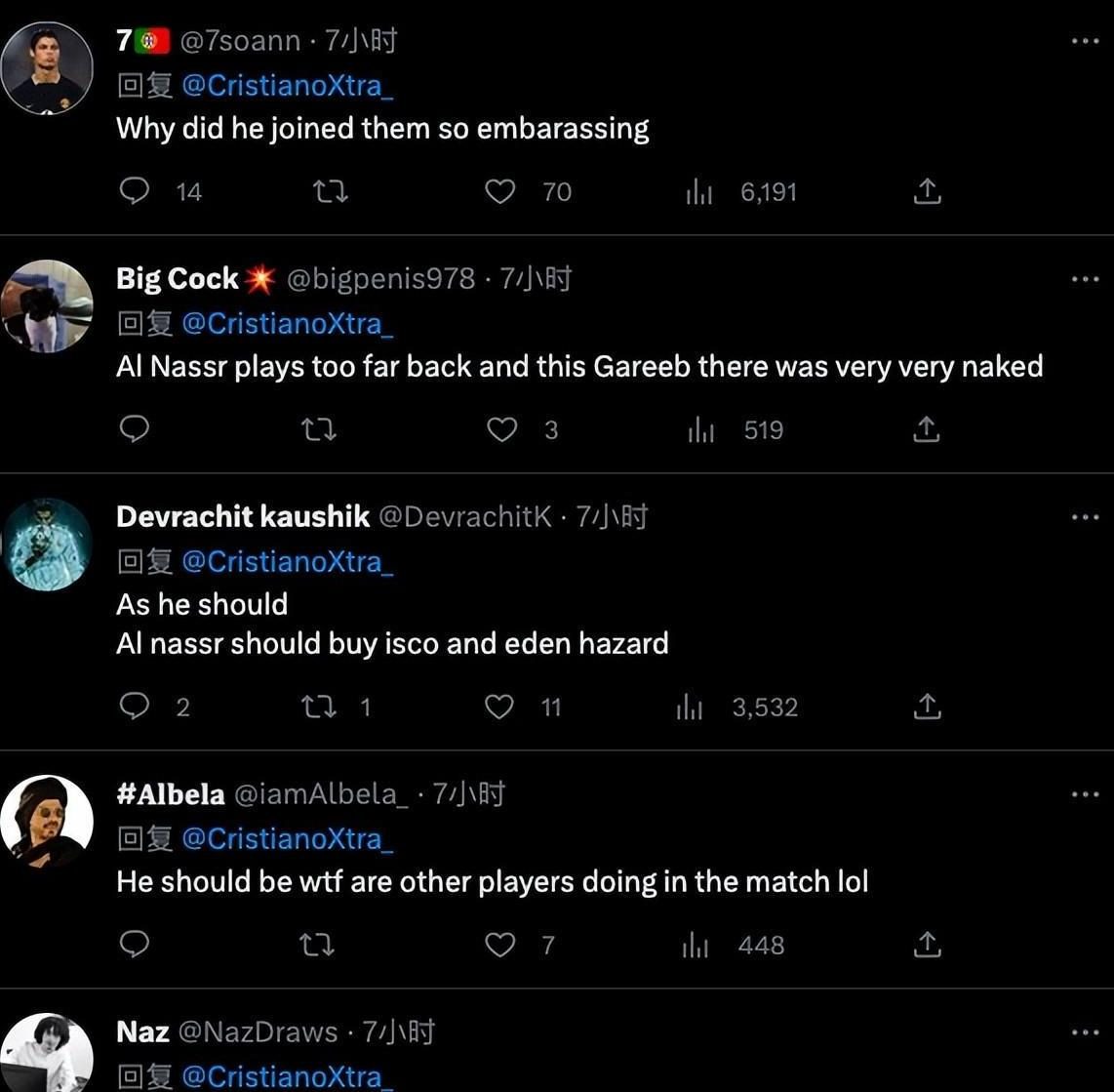Image resolution: width=1114 pixels, height=1092 pixels.
Task: Retweet the @bigpenis978 tweet
Action: coord(318,429)
